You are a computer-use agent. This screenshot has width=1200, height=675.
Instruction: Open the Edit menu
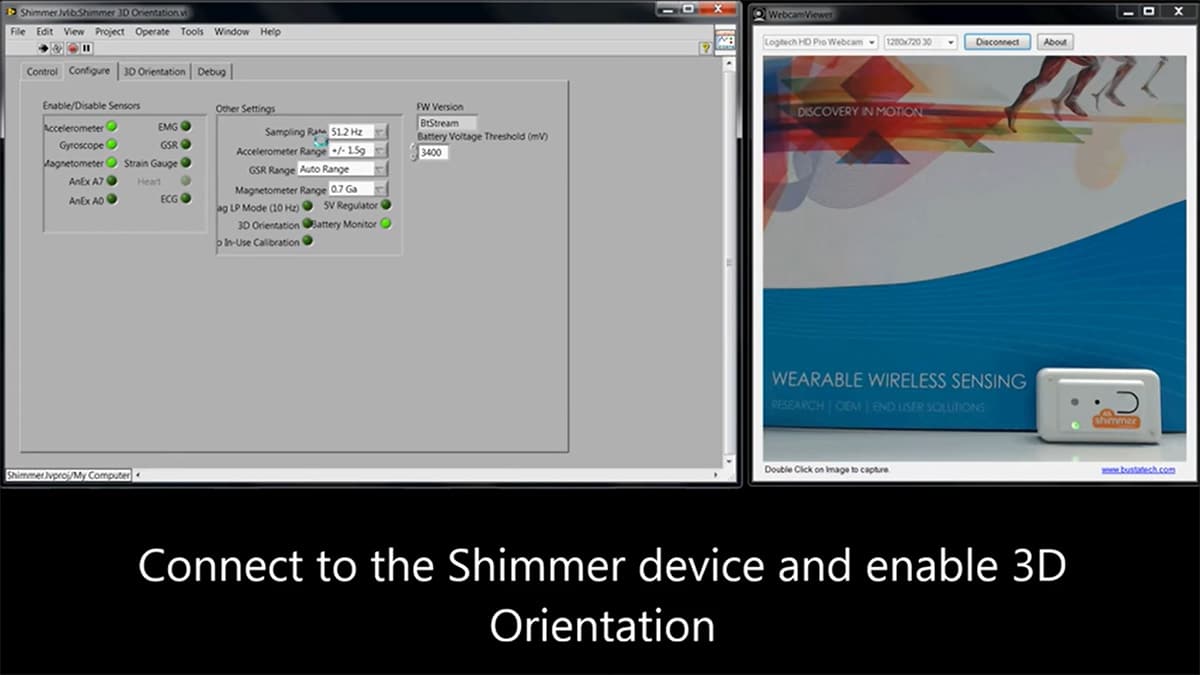[45, 32]
